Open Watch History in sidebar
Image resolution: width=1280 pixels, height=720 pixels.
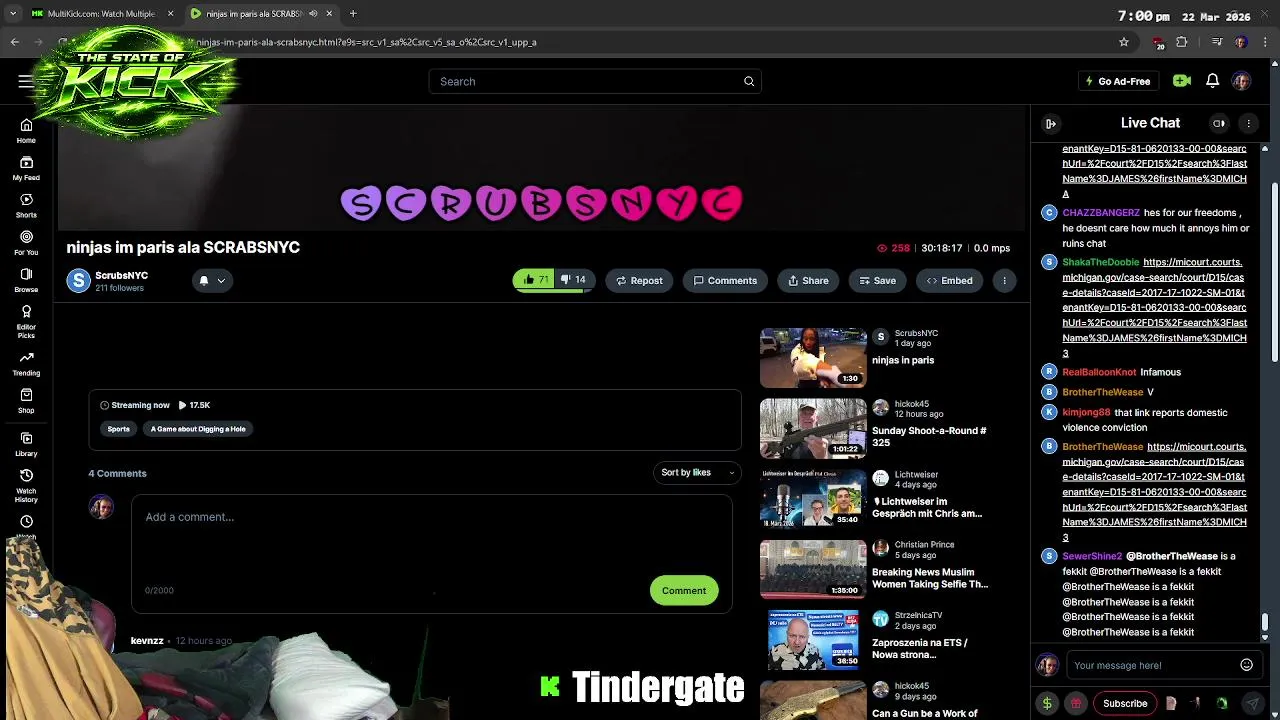click(x=26, y=486)
